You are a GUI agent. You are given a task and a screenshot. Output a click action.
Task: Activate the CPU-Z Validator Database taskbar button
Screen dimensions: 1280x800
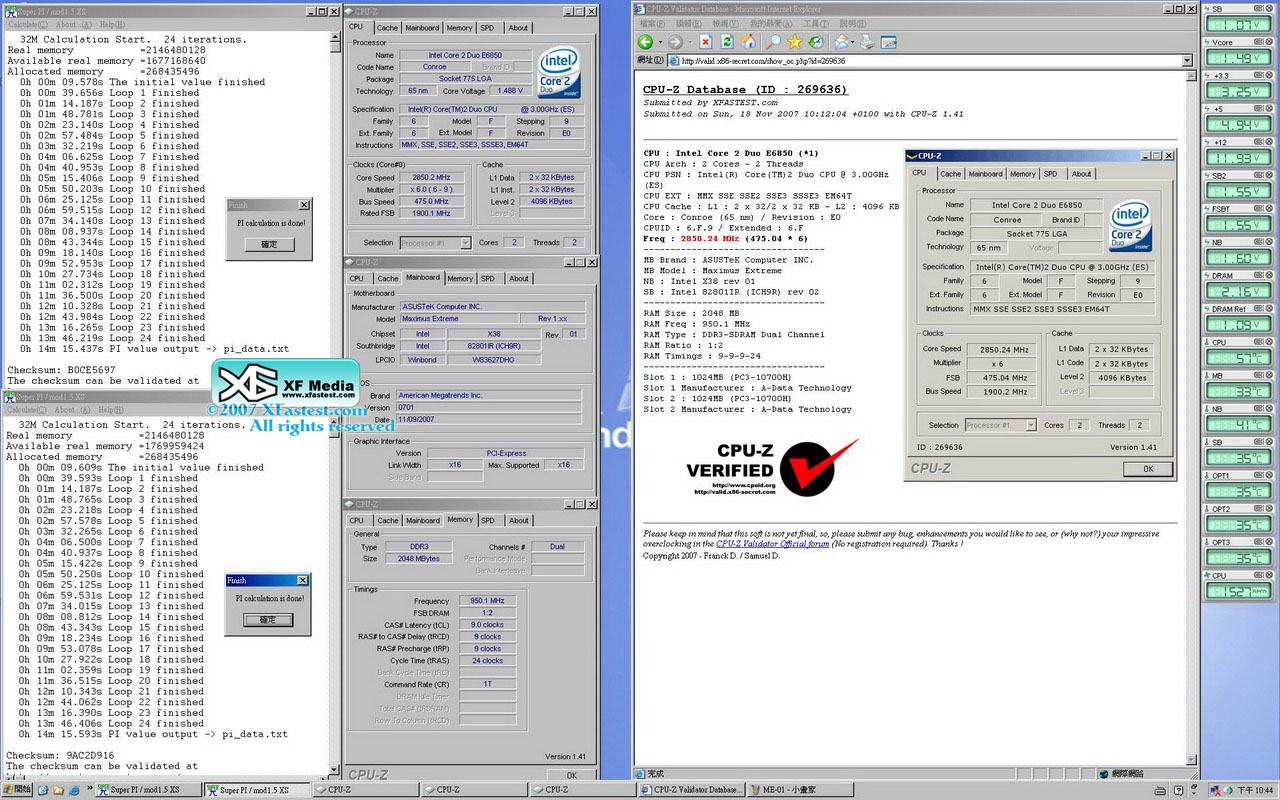click(691, 790)
